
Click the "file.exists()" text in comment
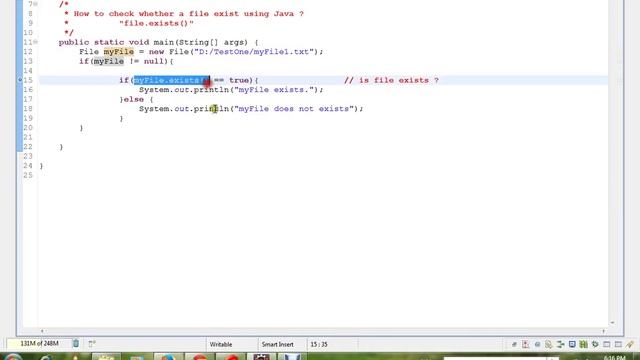156,23
